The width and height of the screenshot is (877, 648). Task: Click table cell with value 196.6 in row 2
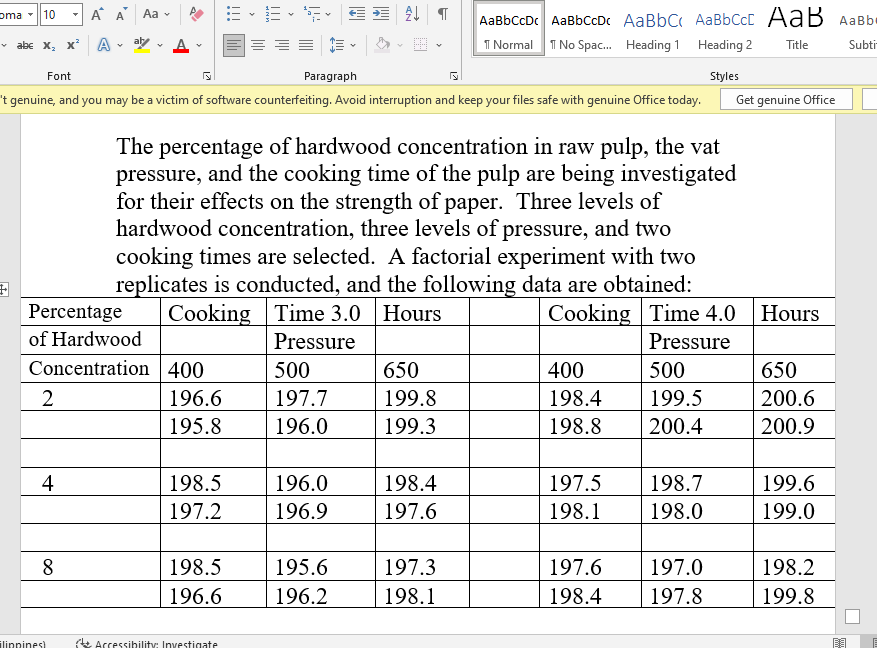pyautogui.click(x=213, y=397)
